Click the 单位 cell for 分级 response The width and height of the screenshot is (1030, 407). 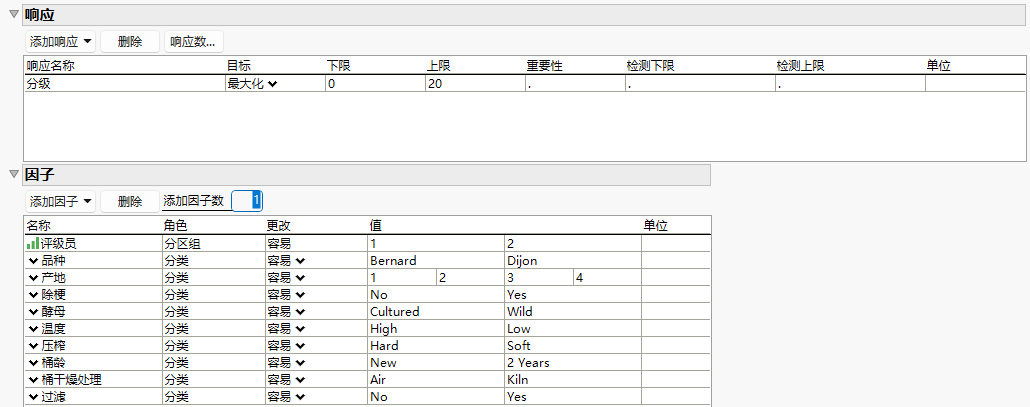(x=975, y=83)
